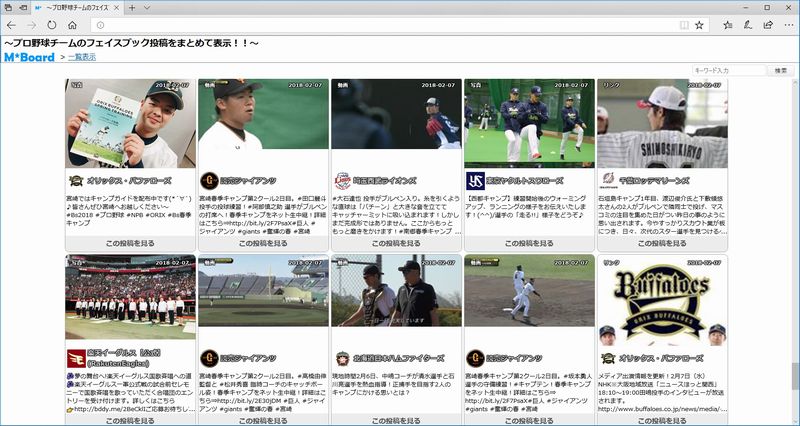Set these tabs aside icon
Viewport: 800px width, 426px height.
[23, 8]
